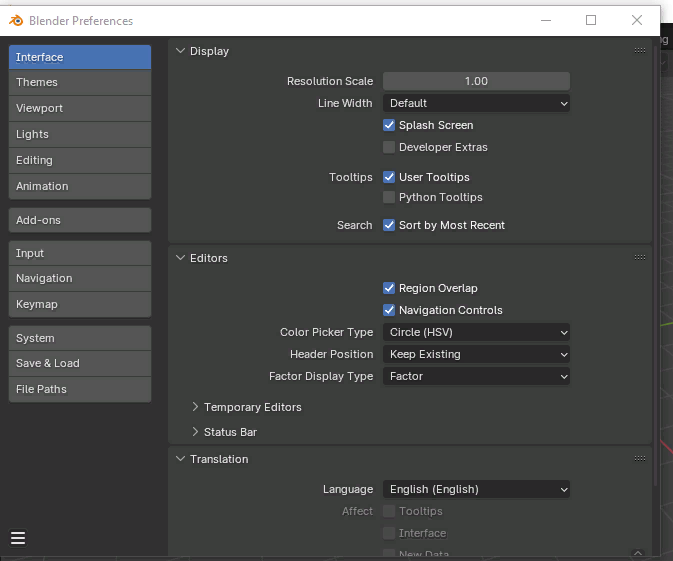Viewport: 673px width, 561px height.
Task: Grab the Translation panel drag handle
Action: (x=640, y=459)
